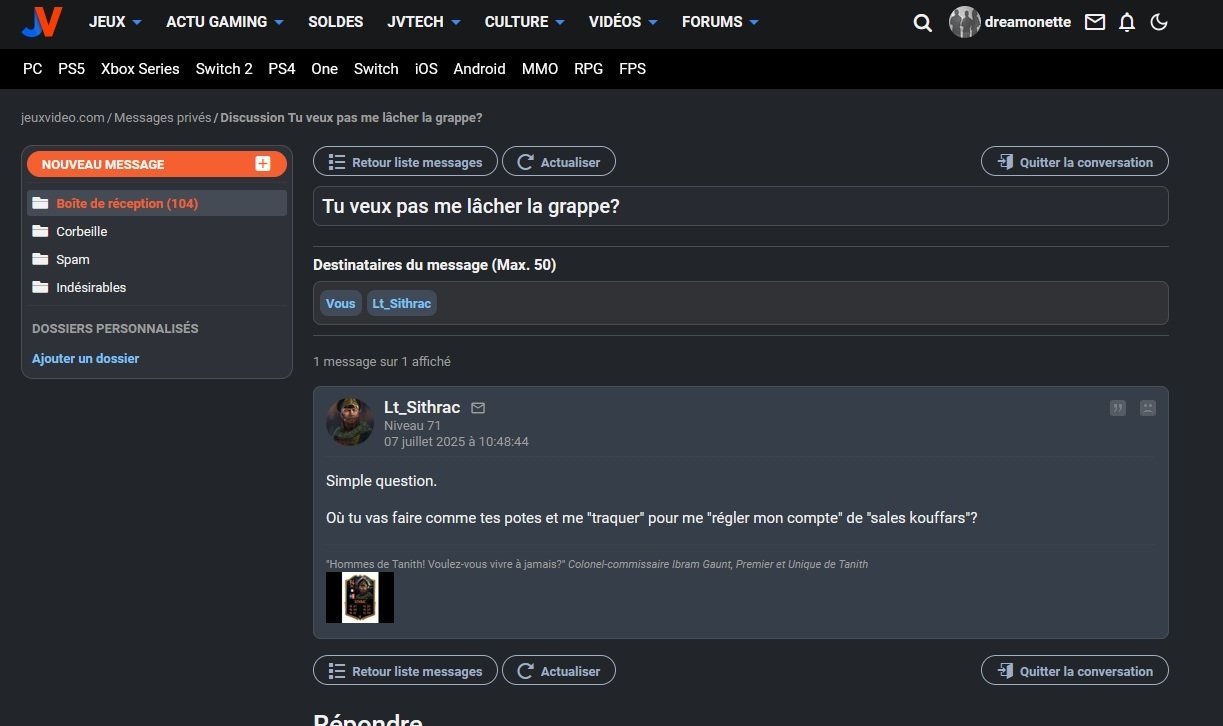Viewport: 1223px width, 726px height.
Task: Click the Lt_Sithrac recipient tag
Action: pyautogui.click(x=402, y=303)
